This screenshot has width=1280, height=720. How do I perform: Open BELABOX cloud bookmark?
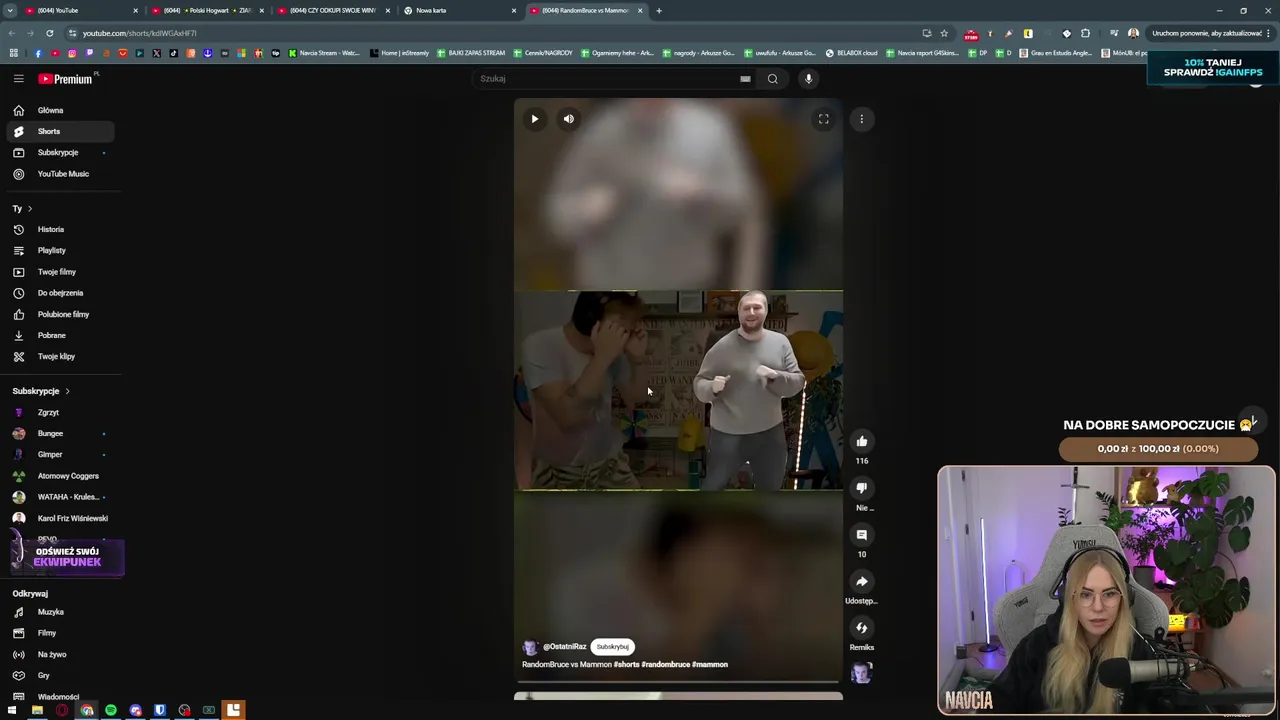point(851,53)
